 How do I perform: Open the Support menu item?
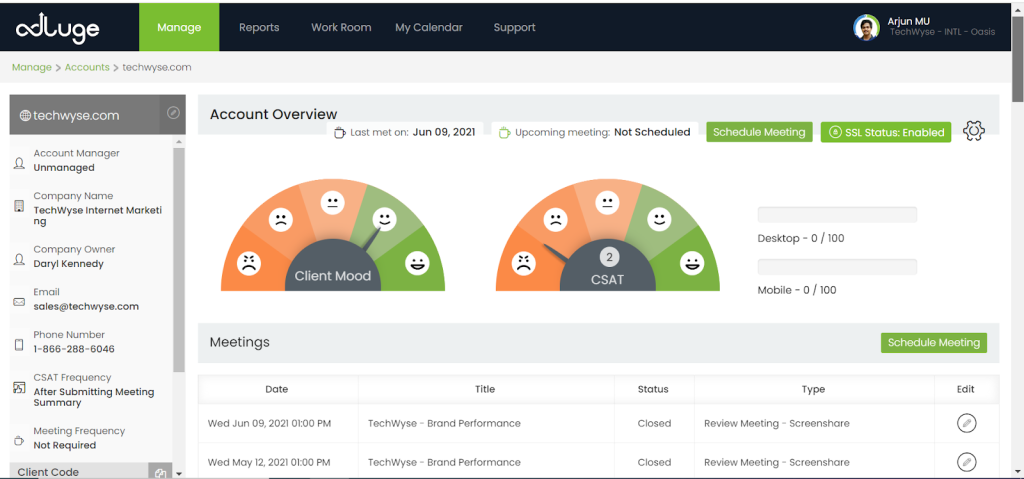pos(514,28)
